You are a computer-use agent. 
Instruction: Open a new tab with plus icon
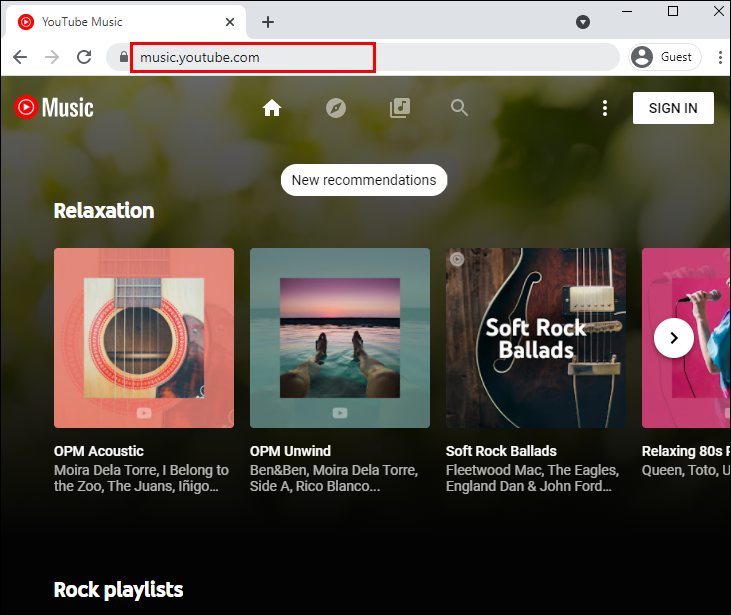pyautogui.click(x=268, y=22)
